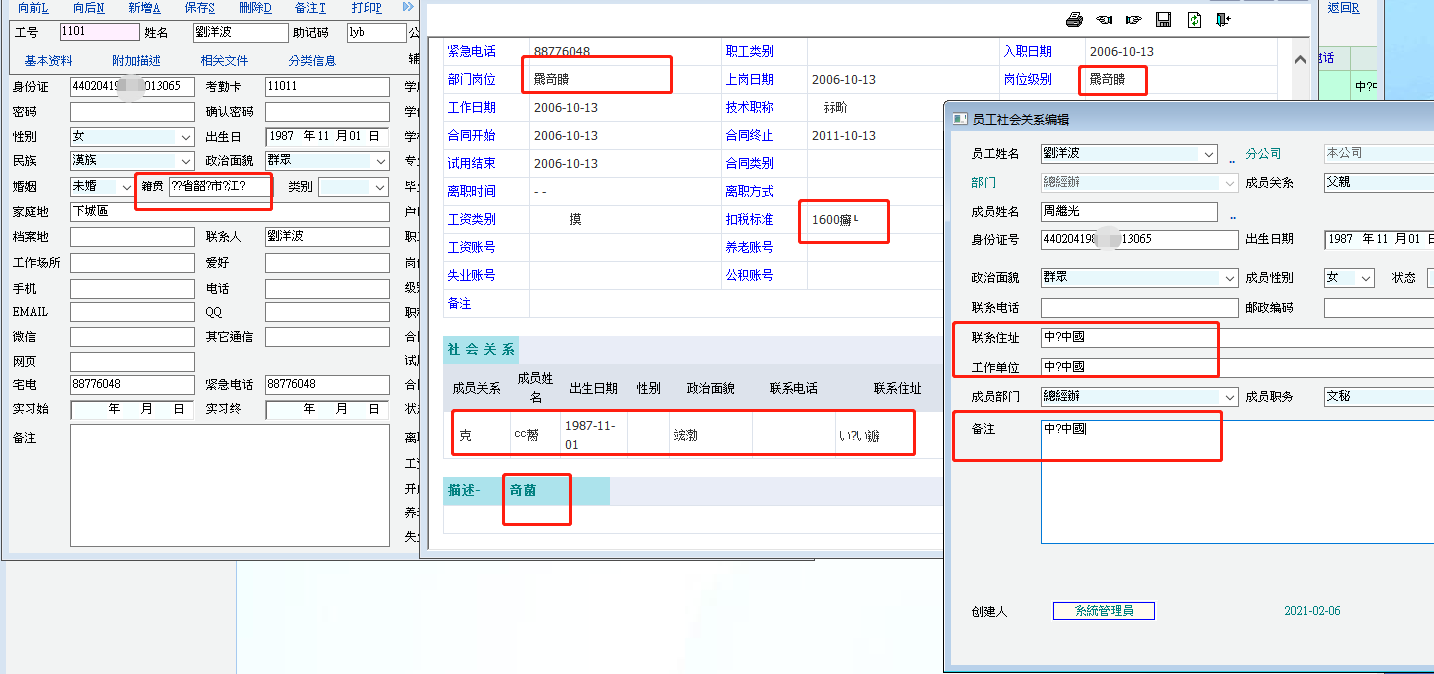The width and height of the screenshot is (1434, 674).
Task: Click the 删除D menu item
Action: pos(255,8)
